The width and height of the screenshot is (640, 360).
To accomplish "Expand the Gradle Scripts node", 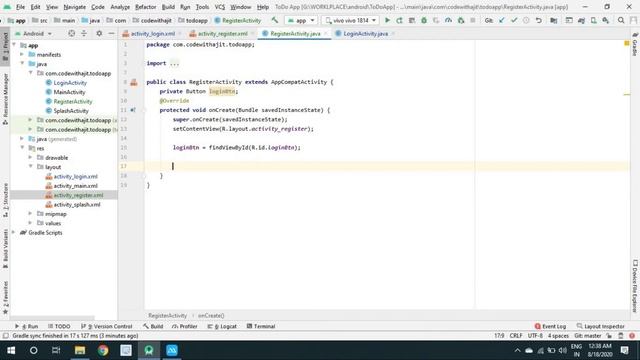I will (x=14, y=232).
